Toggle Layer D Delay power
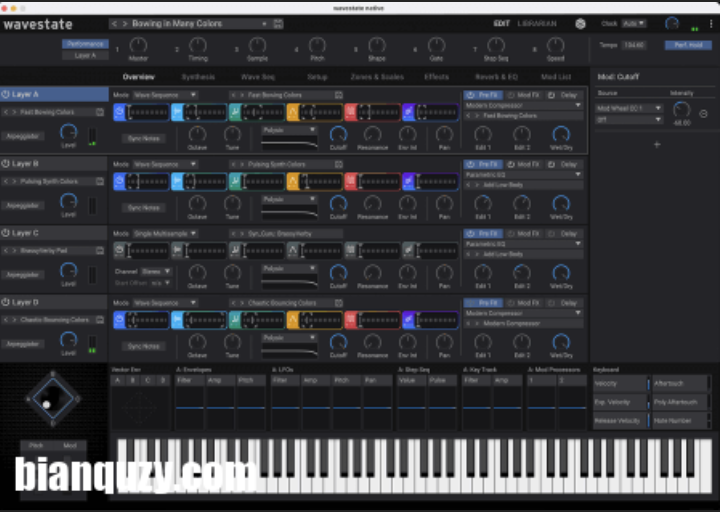Image resolution: width=720 pixels, height=512 pixels. 551,303
